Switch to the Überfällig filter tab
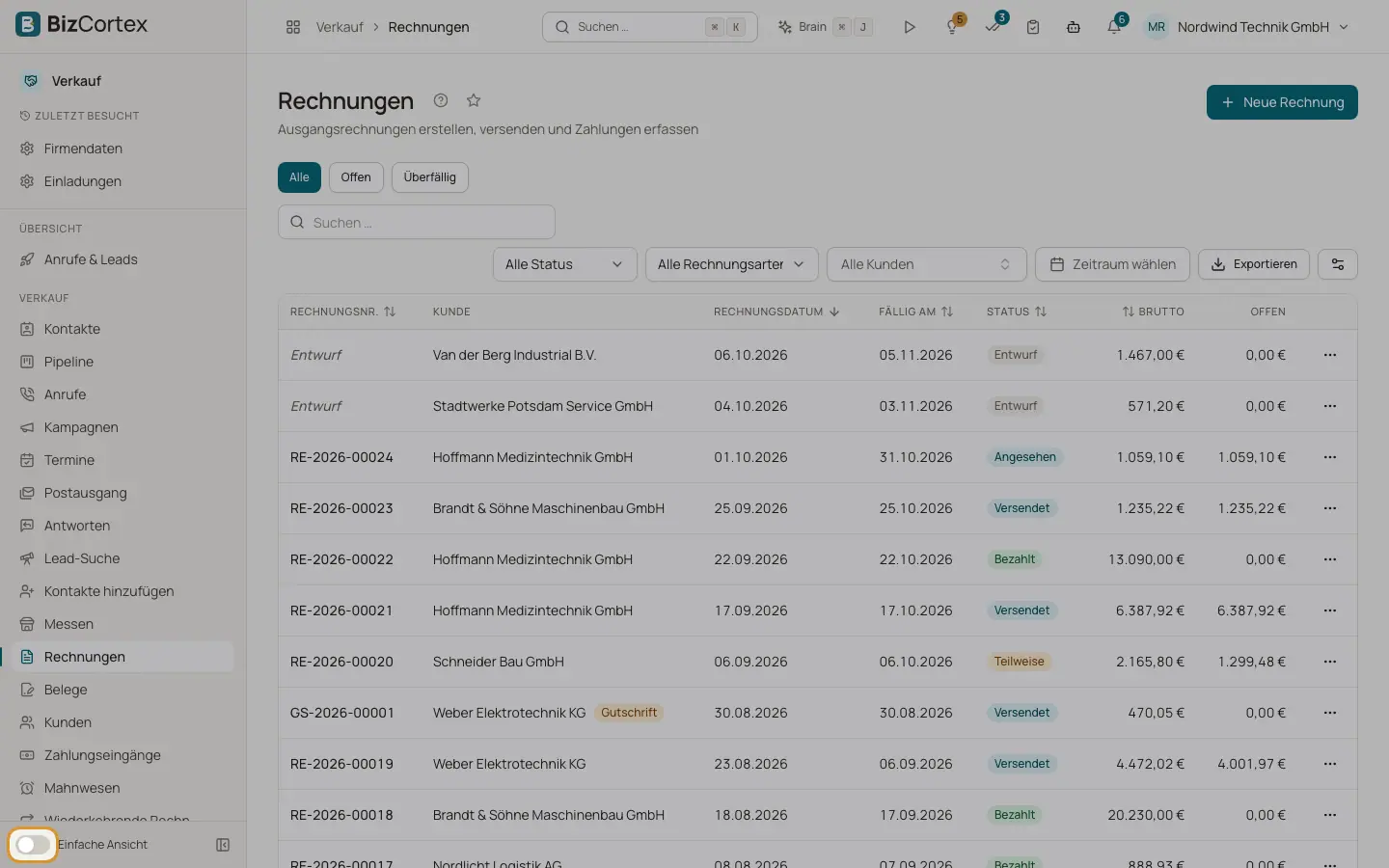 (430, 177)
